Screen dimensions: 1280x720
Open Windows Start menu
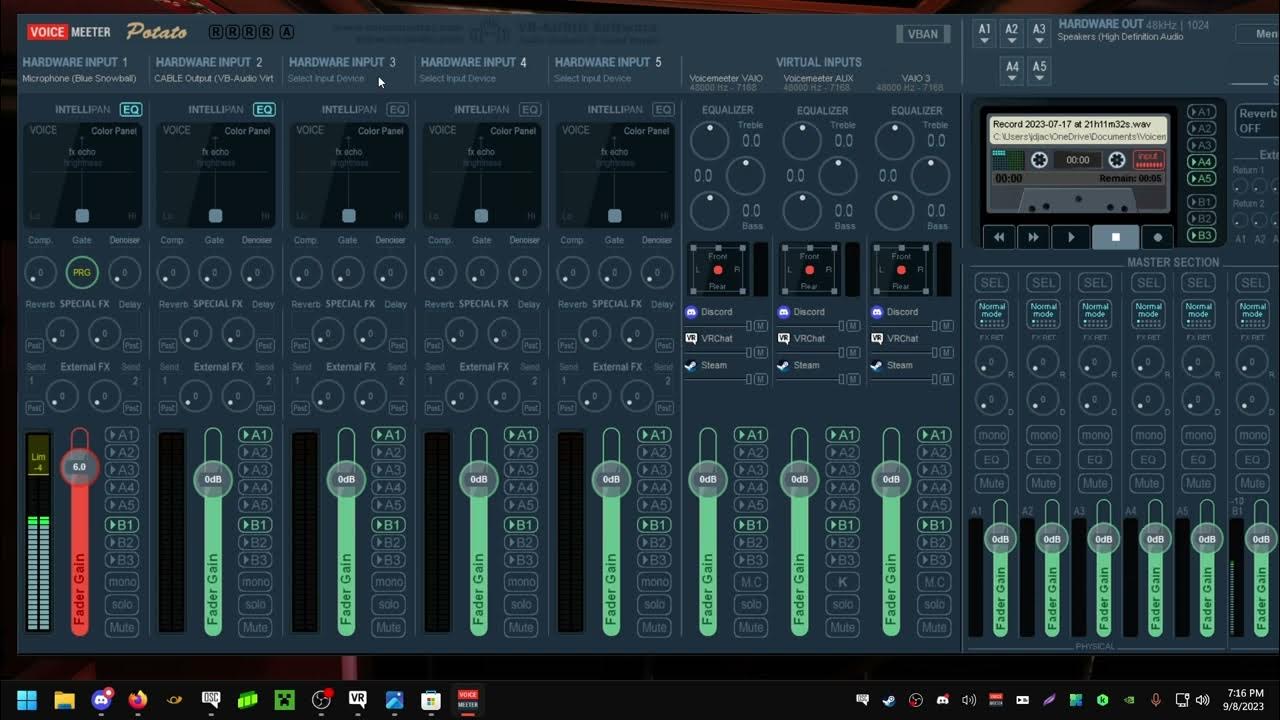pyautogui.click(x=27, y=700)
